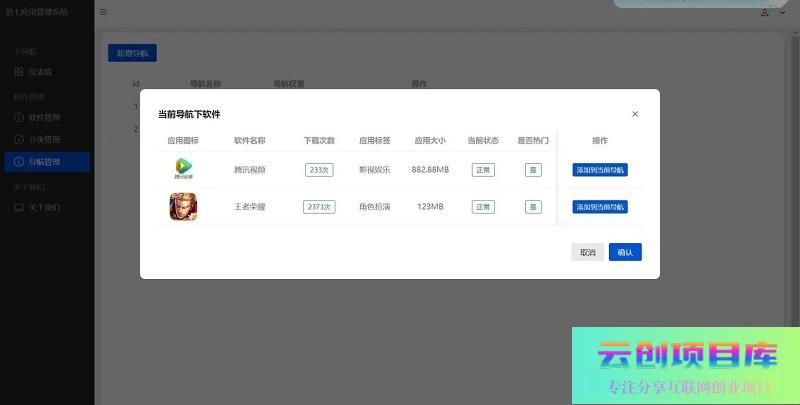Click the 腾讯视频 app icon
Screen dimensions: 800x405
pos(183,169)
